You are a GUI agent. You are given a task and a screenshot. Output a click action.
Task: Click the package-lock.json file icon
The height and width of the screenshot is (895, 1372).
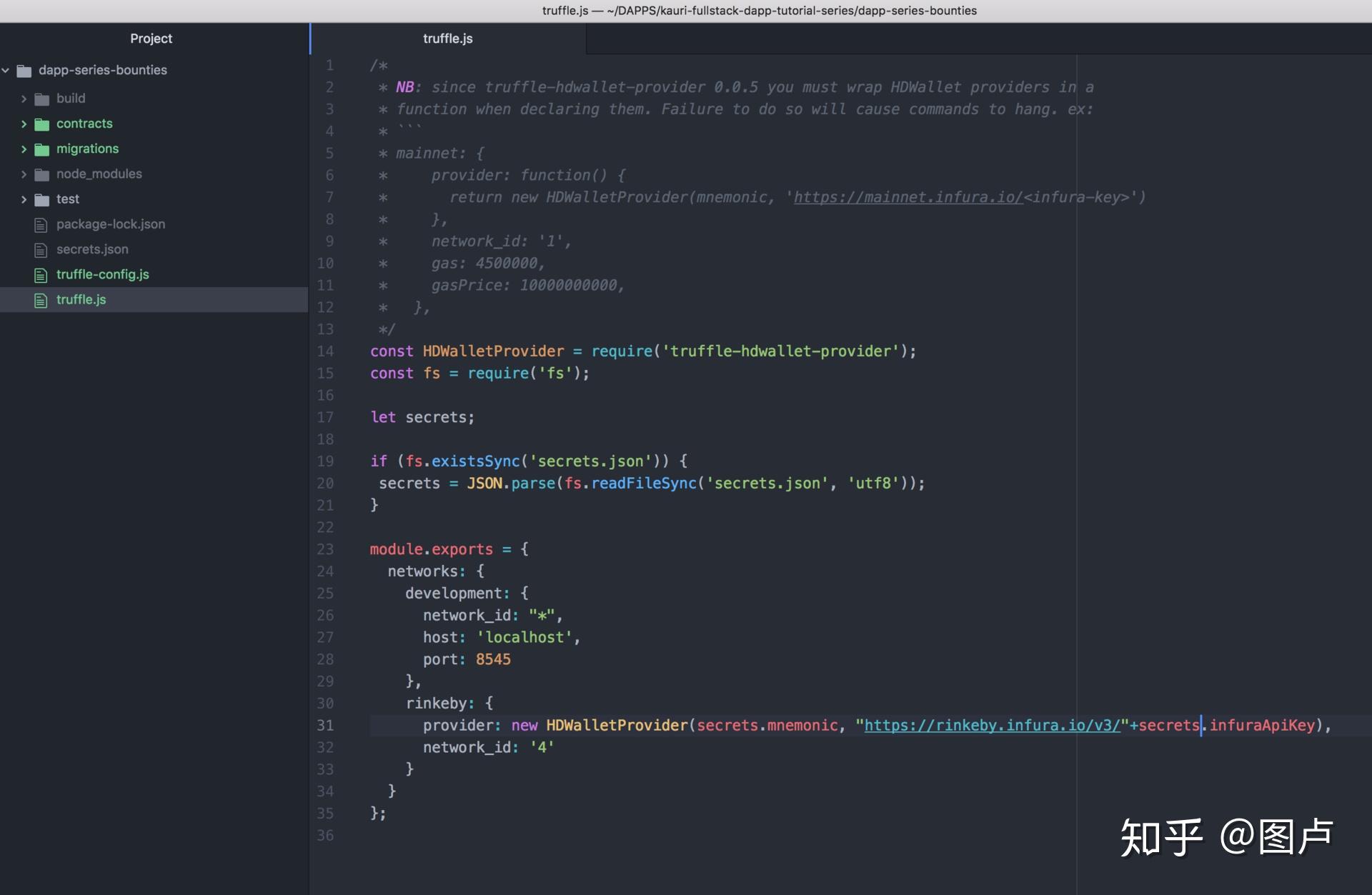coord(41,225)
